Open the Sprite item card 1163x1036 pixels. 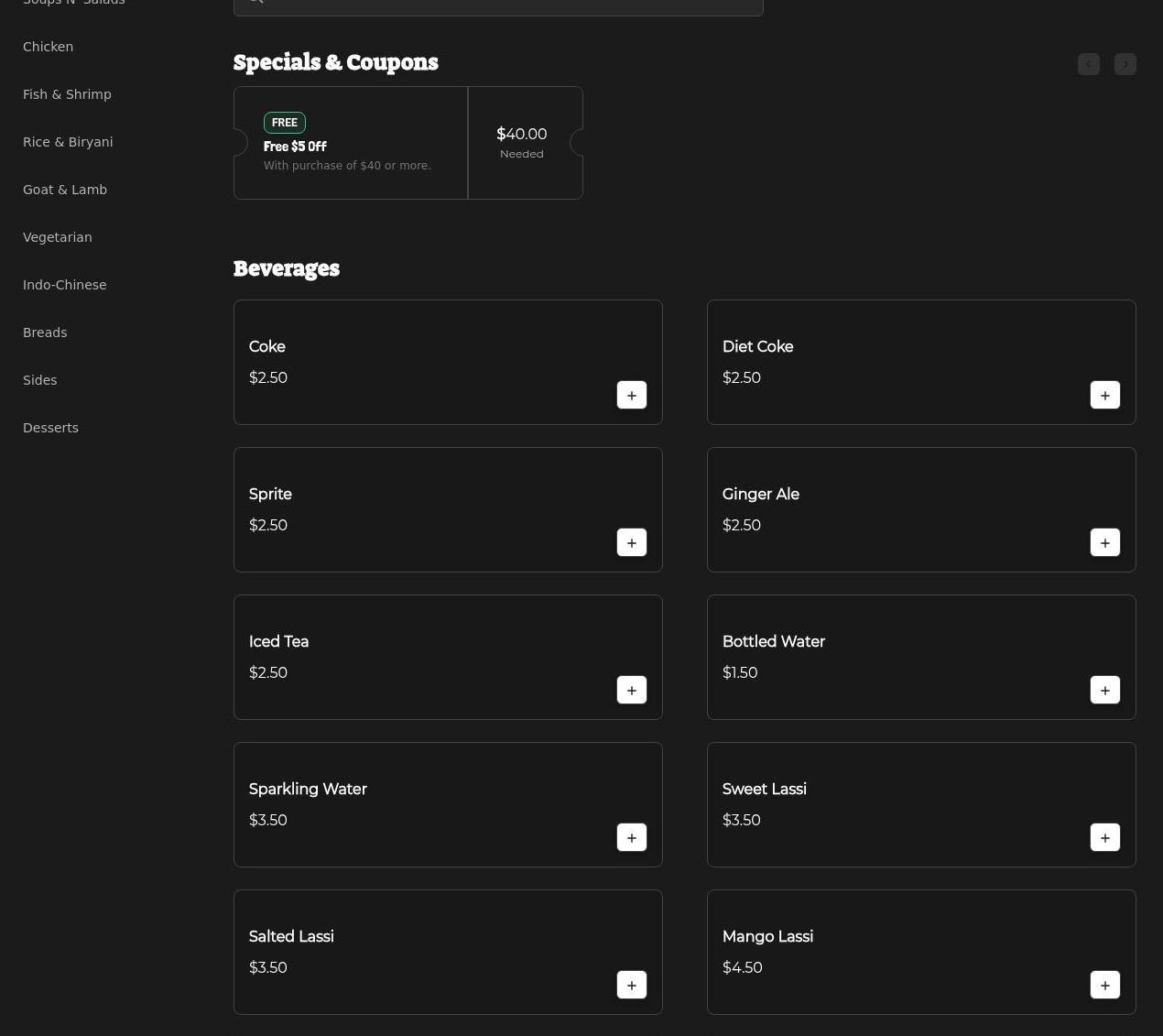coord(448,509)
